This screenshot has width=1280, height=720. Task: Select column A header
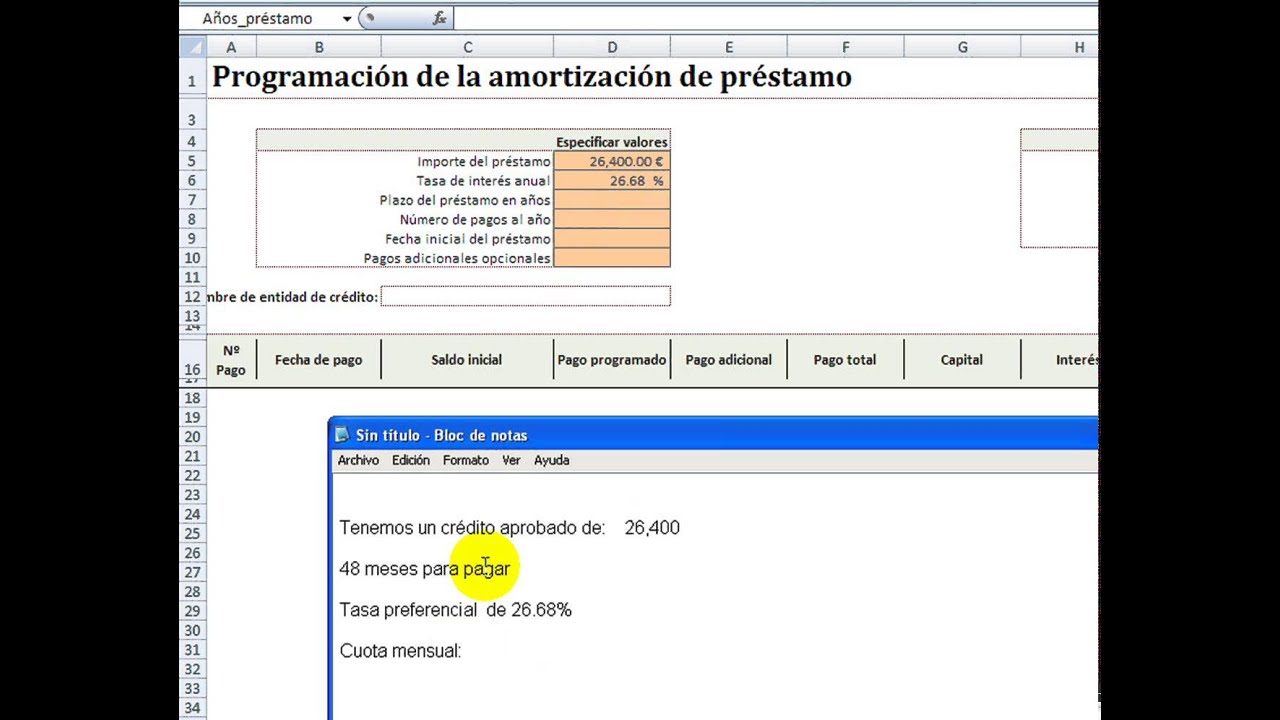pos(231,47)
